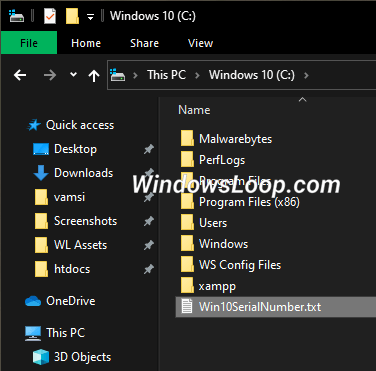
Task: Click the Win10SerialNumber.txt document icon
Action: (187, 307)
